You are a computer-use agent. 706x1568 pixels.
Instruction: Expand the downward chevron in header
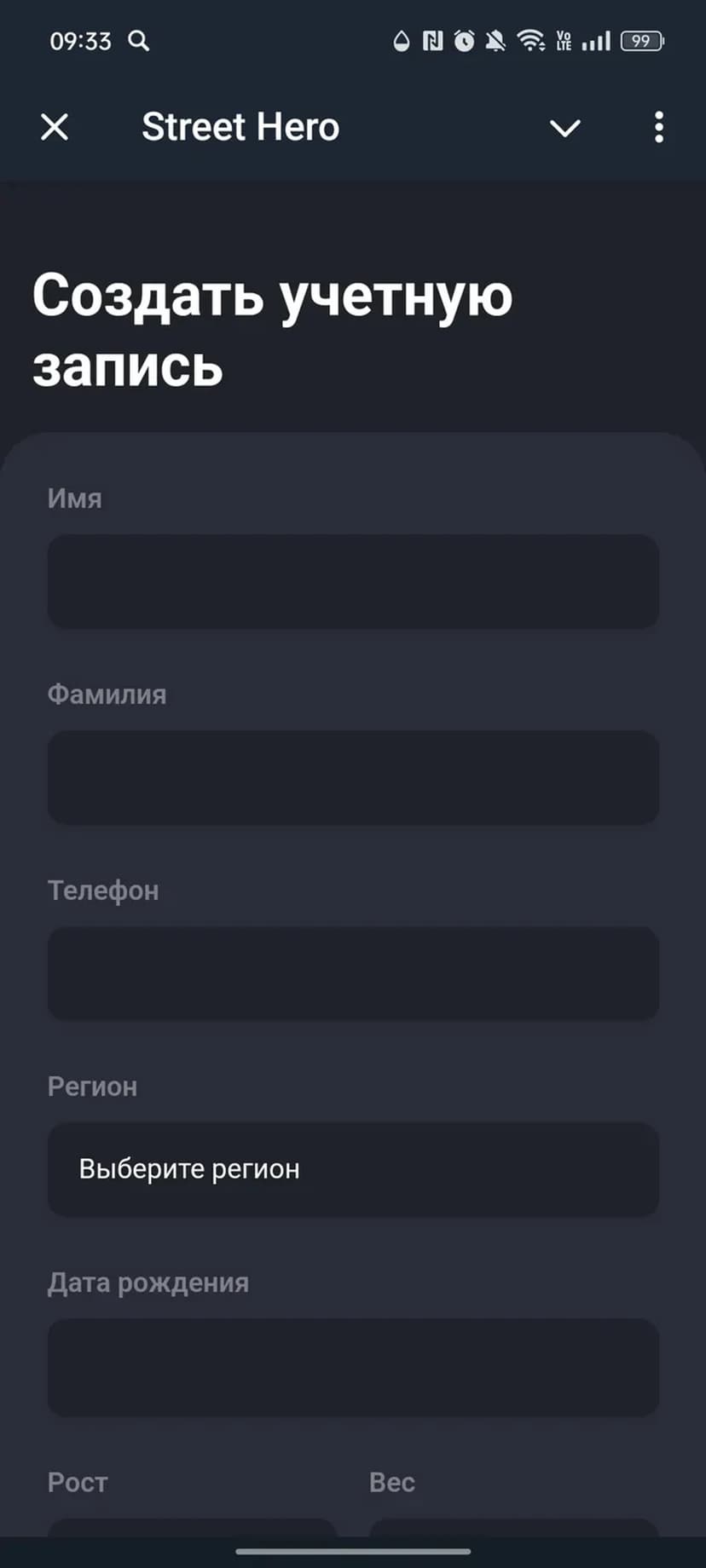pos(564,129)
